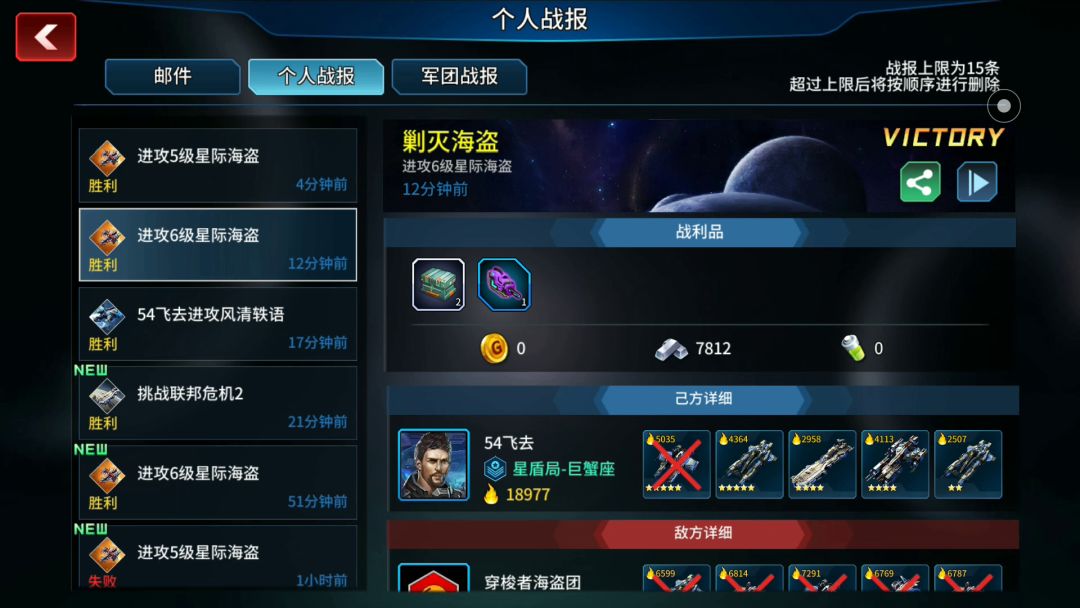The height and width of the screenshot is (608, 1080).
Task: View commander 54飞去 portrait
Action: tap(434, 465)
